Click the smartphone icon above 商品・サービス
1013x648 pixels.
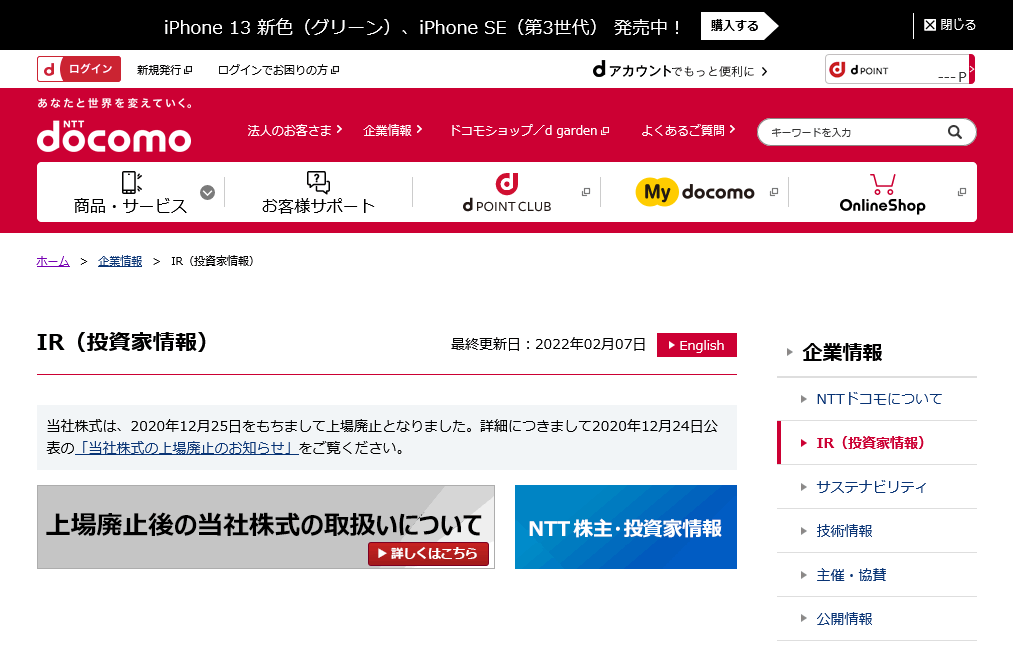[x=131, y=182]
